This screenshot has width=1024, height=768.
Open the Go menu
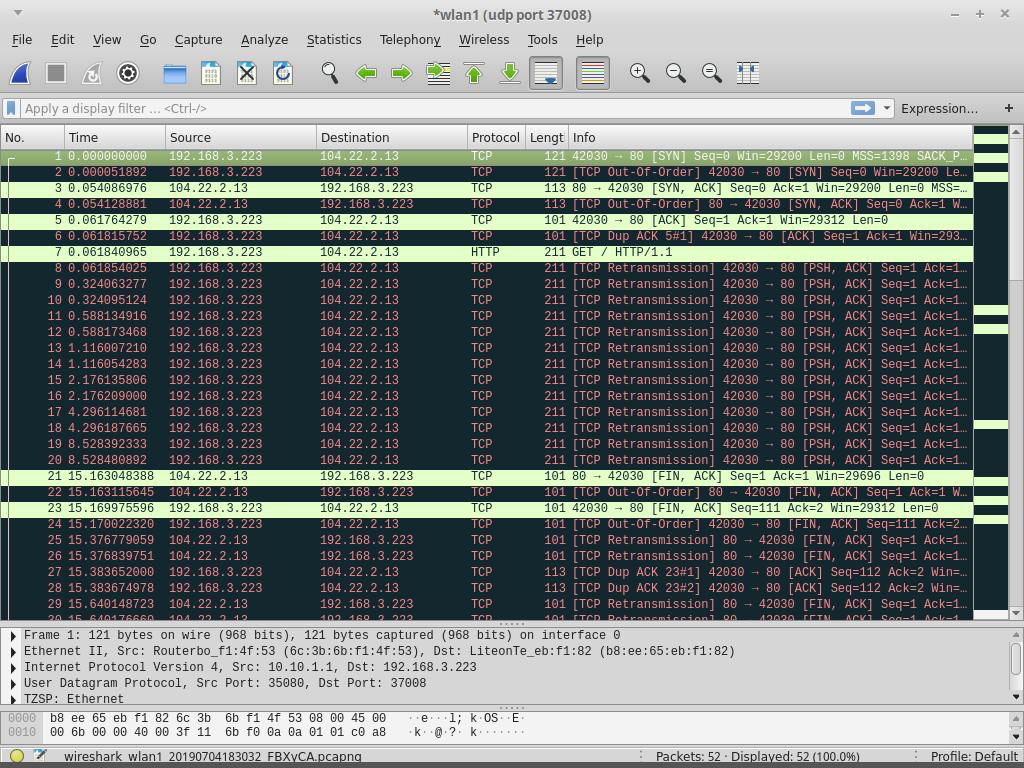(x=148, y=40)
